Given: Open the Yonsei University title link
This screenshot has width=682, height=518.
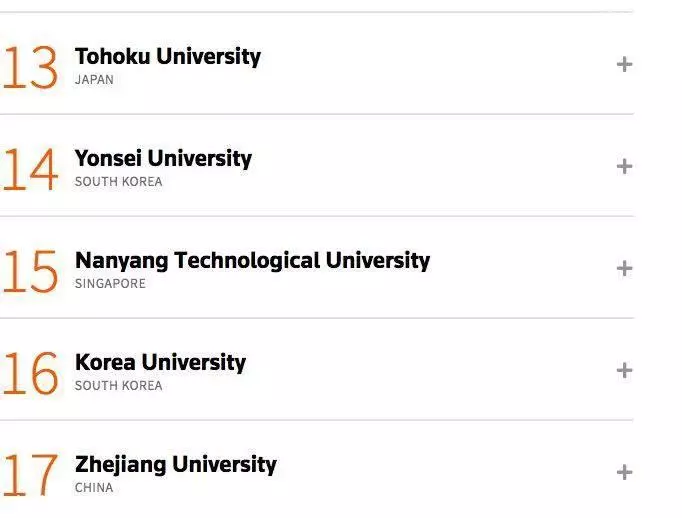Looking at the screenshot, I should [x=163, y=158].
